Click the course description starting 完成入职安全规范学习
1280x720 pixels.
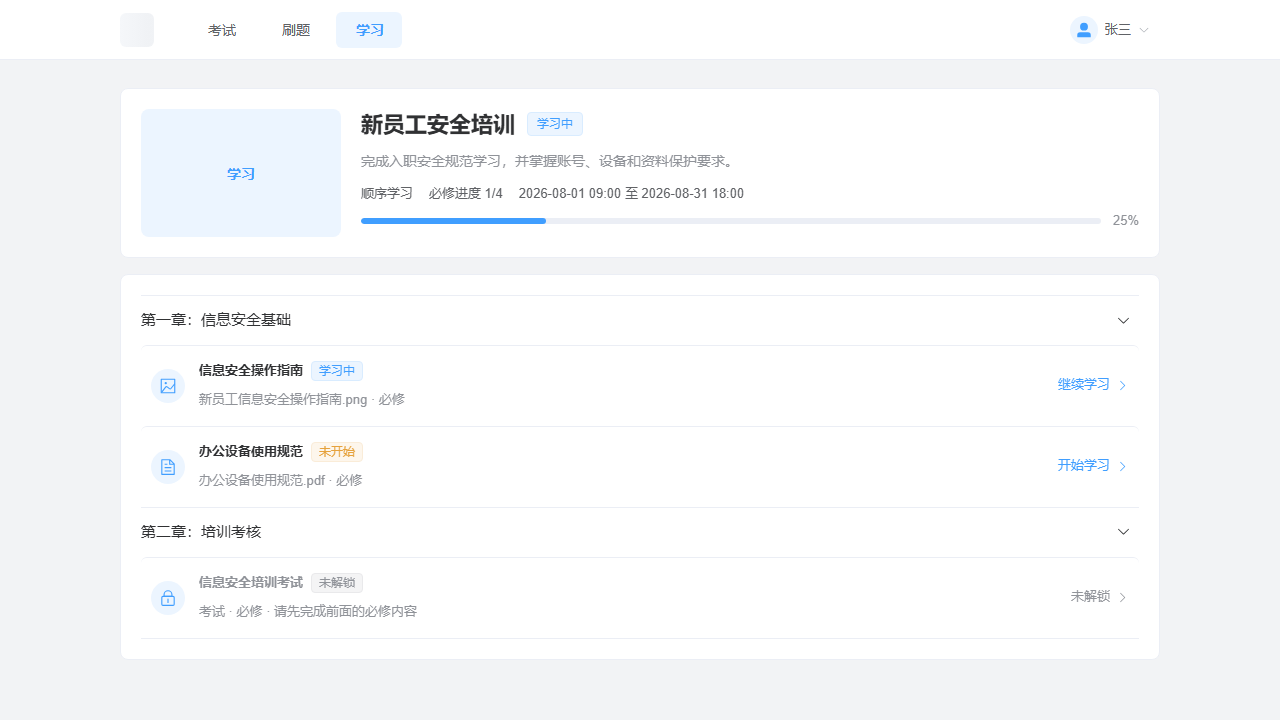click(549, 161)
